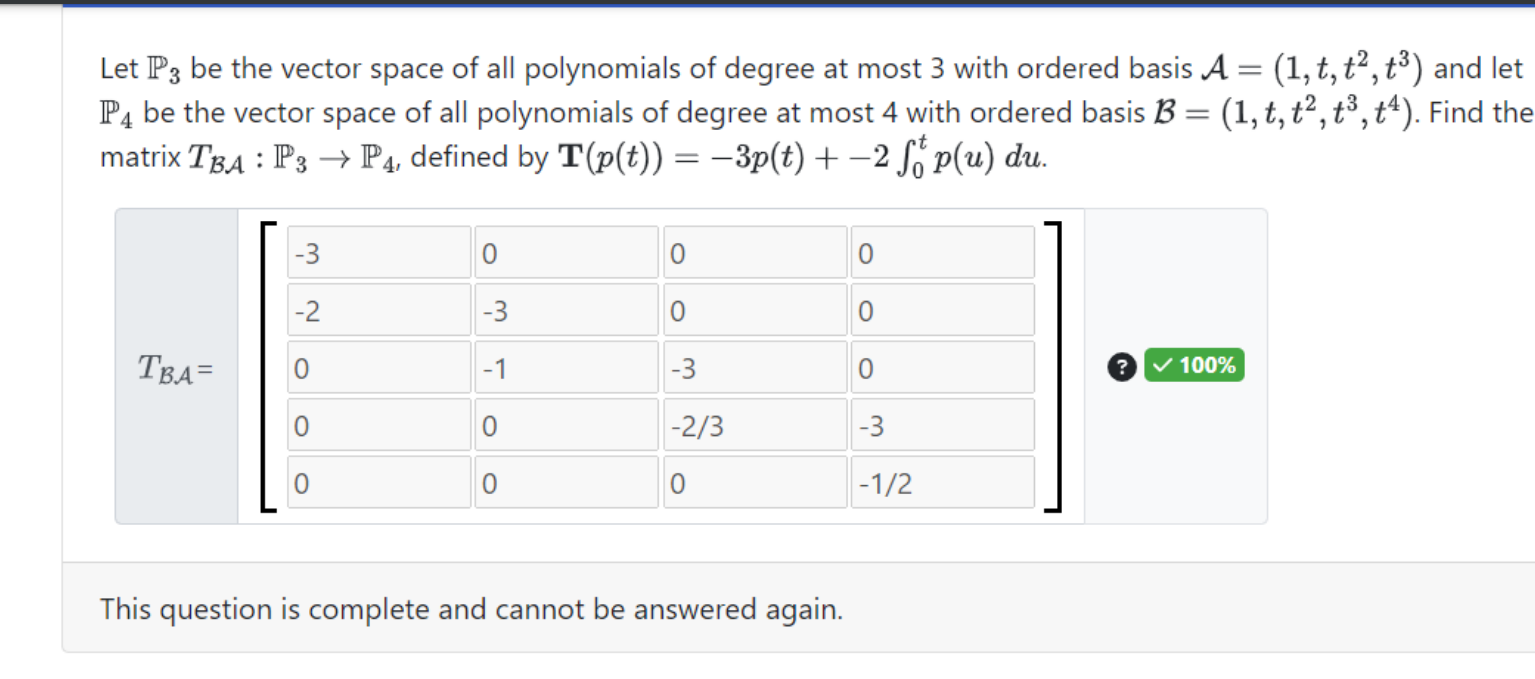The image size is (1535, 679).
Task: Select the -3 entry in row four
Action: coord(941,425)
